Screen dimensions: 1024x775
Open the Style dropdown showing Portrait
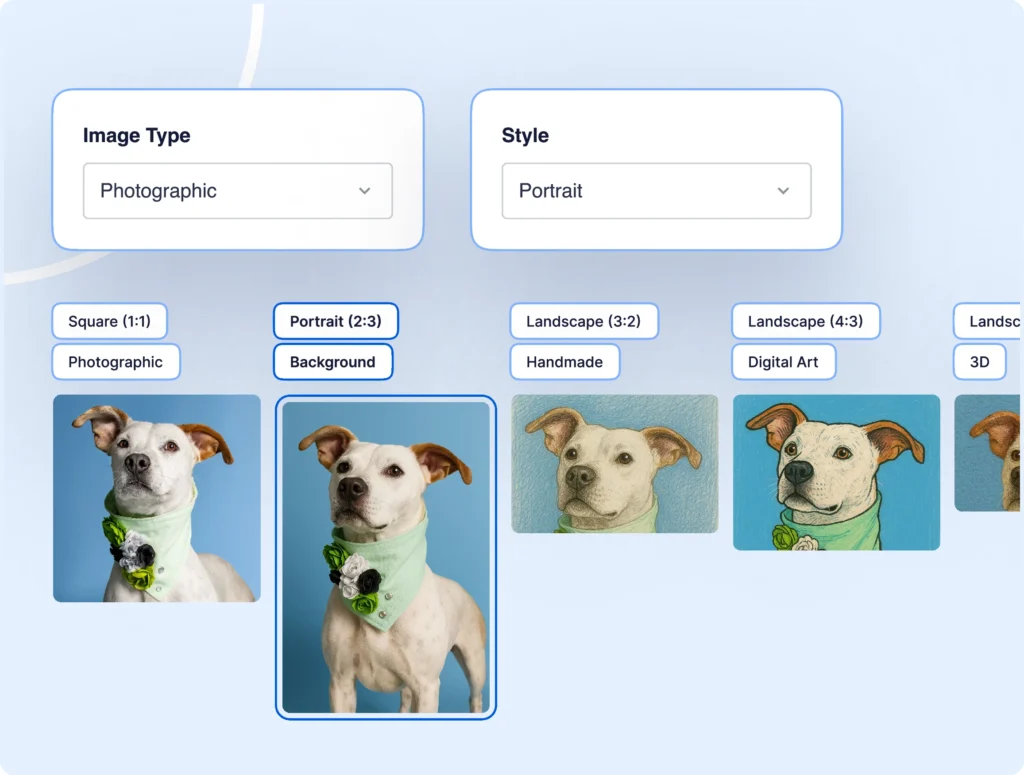[656, 191]
